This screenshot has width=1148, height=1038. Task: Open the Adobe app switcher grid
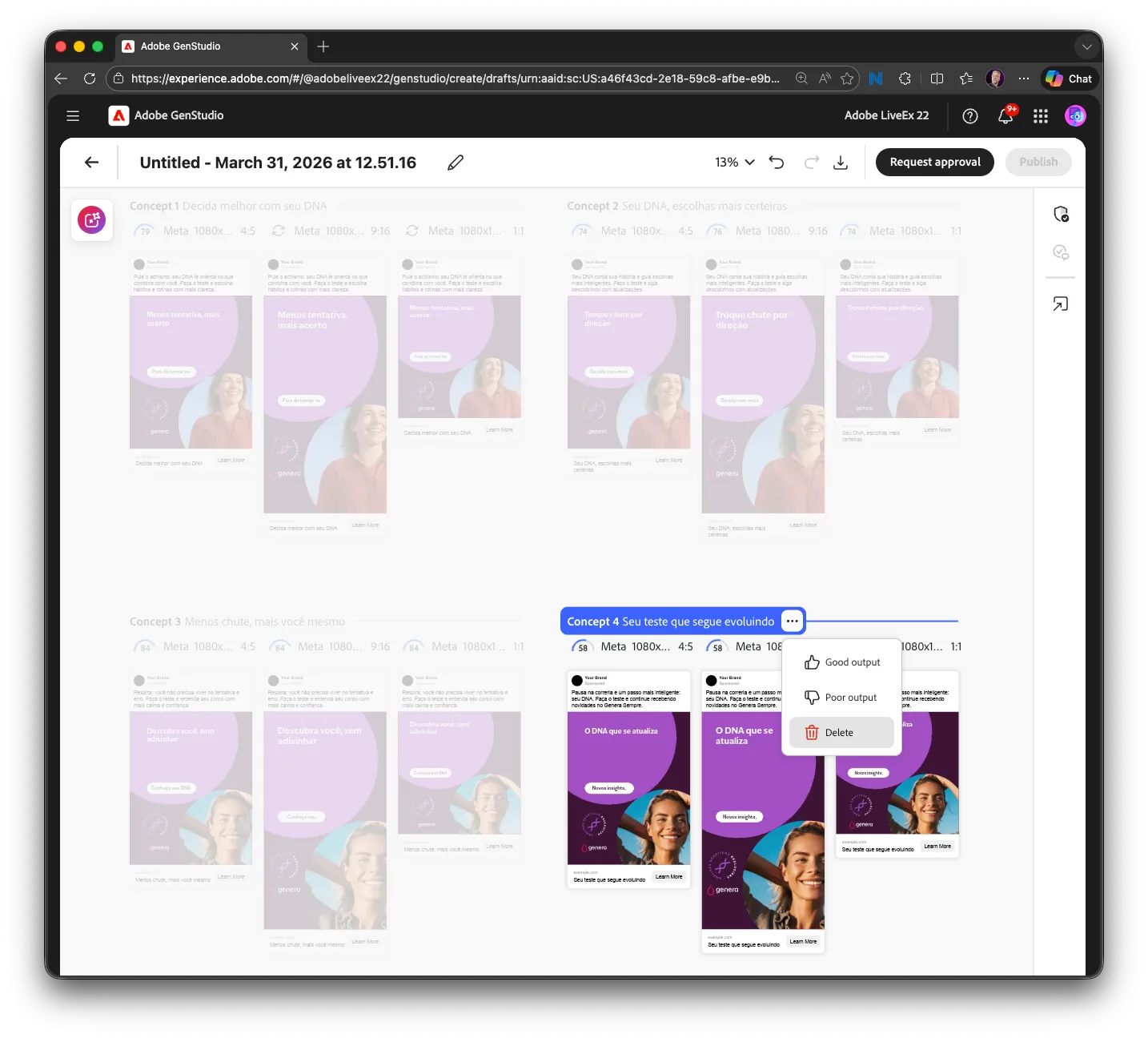pos(1041,116)
